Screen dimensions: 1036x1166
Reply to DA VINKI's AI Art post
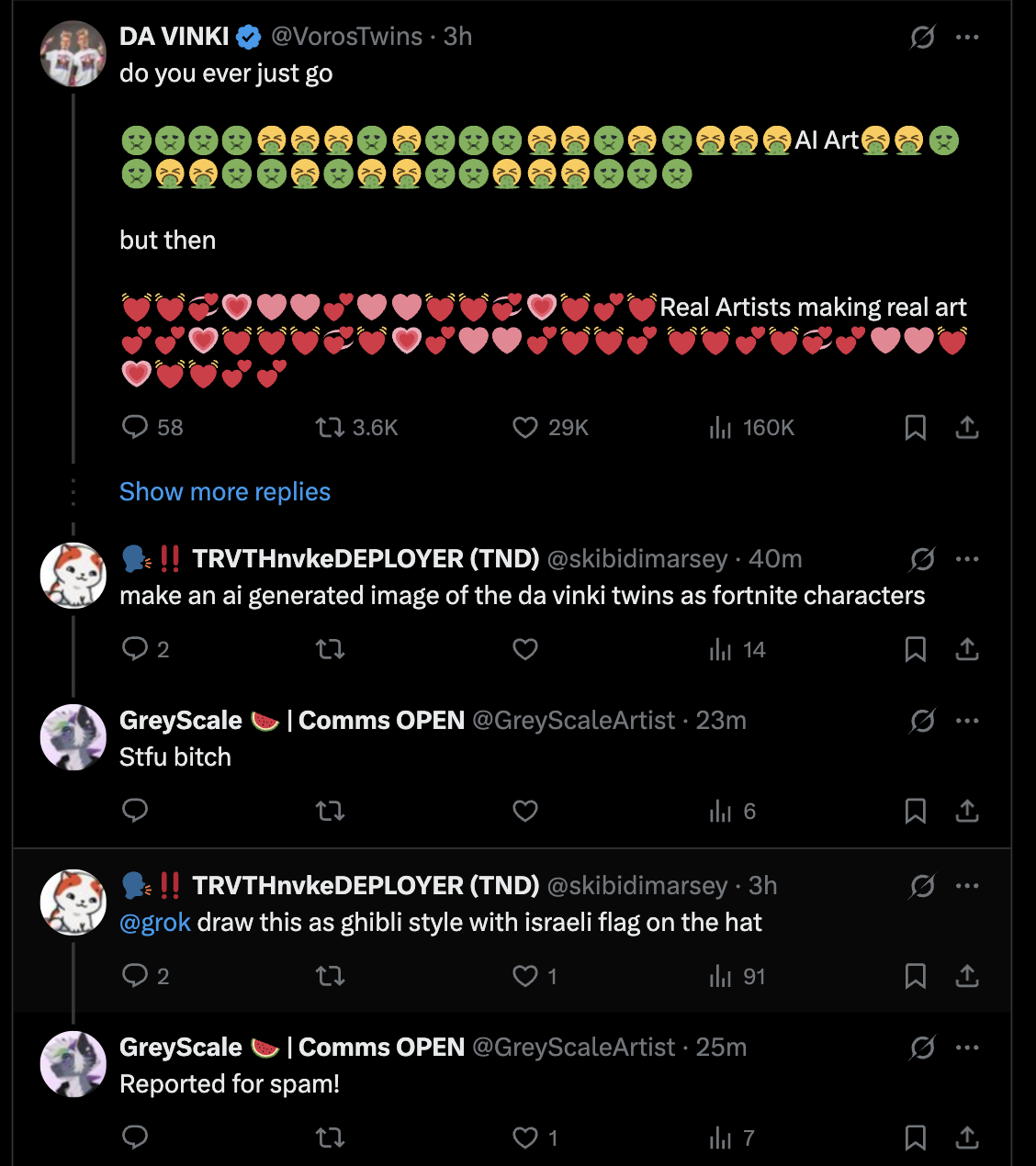pos(135,427)
